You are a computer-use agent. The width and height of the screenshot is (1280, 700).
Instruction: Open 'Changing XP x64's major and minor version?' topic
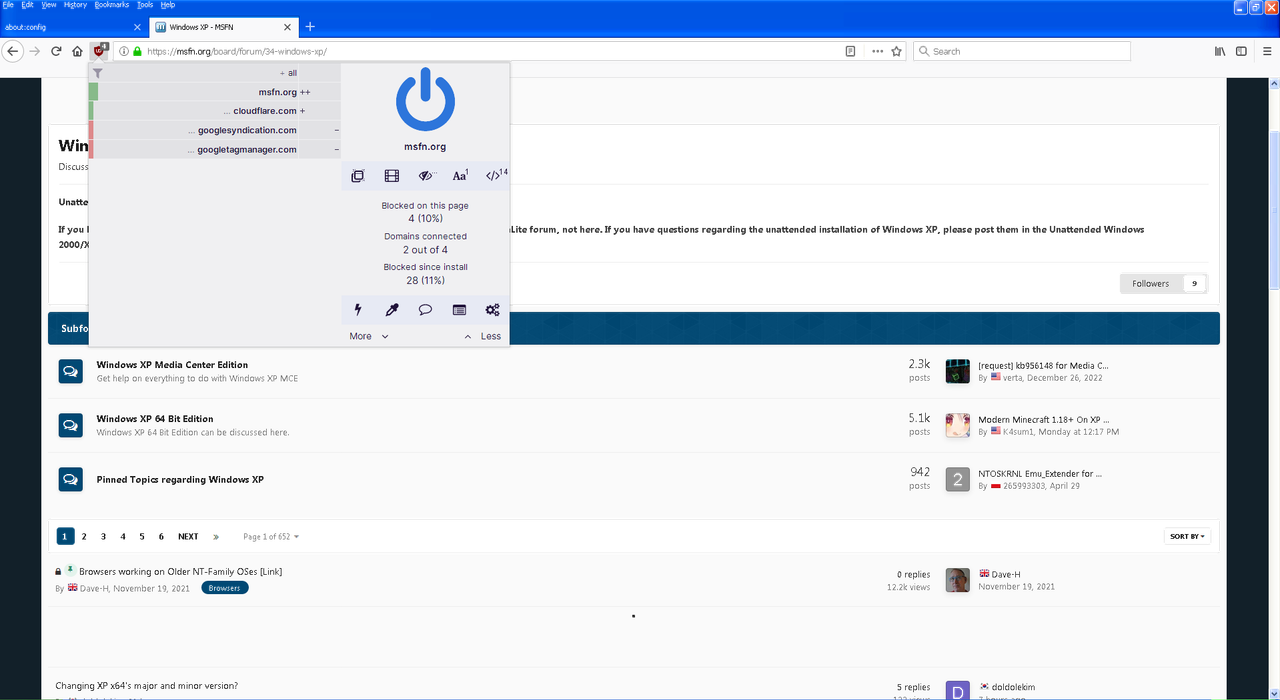coord(147,686)
